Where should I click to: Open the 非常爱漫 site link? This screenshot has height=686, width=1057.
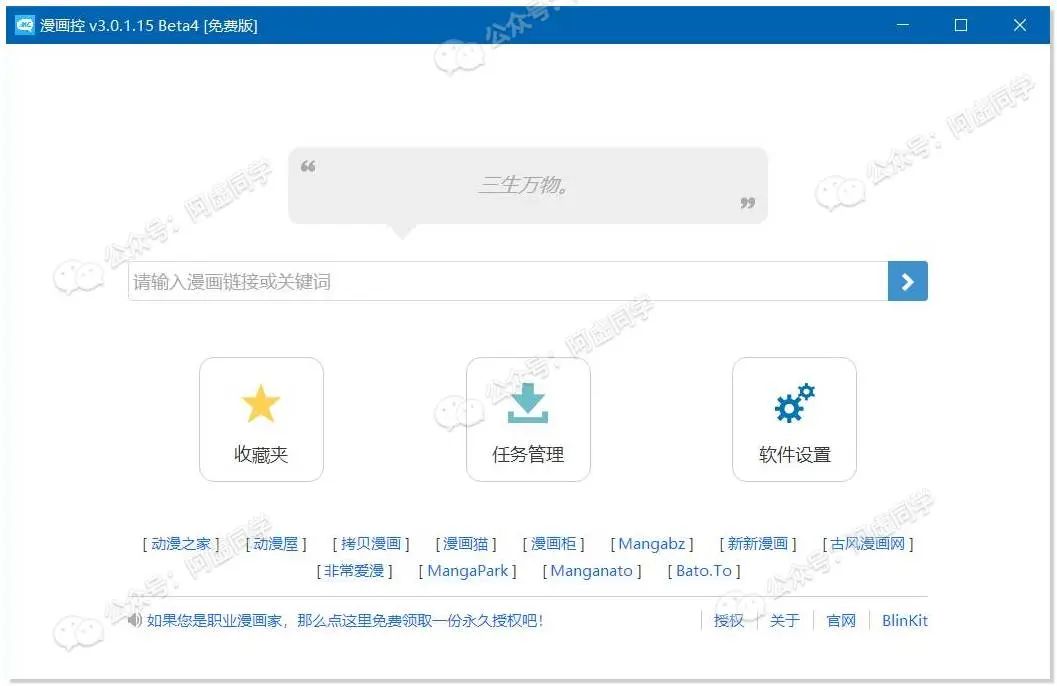[354, 571]
